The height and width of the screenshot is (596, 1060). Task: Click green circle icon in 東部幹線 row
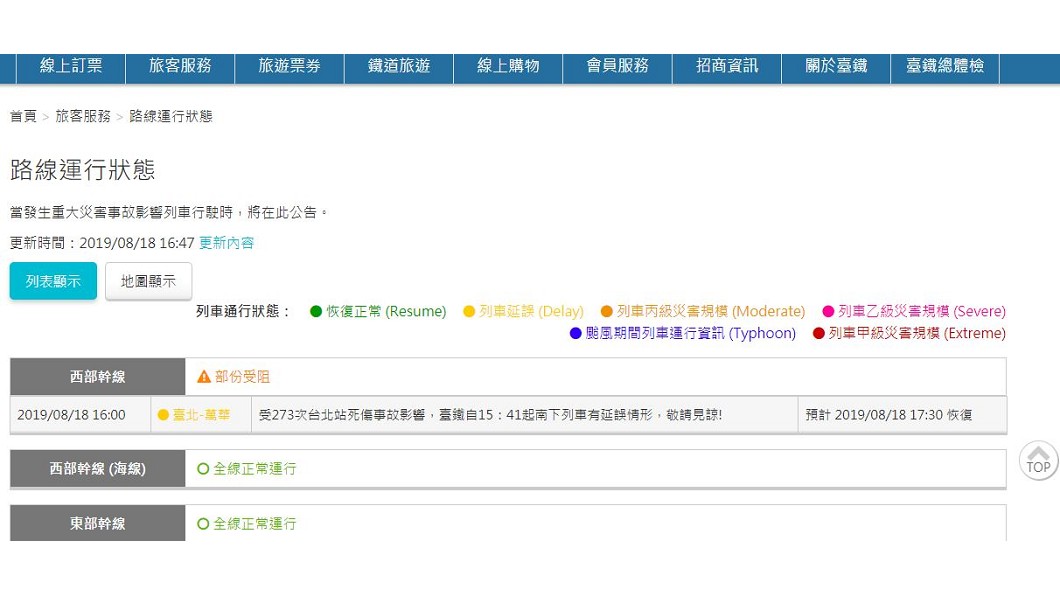(203, 523)
